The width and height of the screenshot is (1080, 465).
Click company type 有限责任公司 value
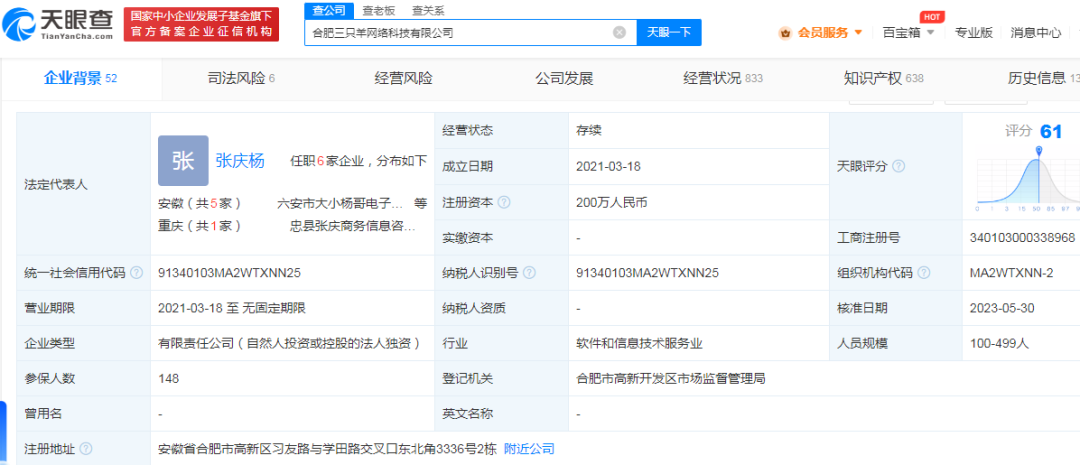[289, 343]
